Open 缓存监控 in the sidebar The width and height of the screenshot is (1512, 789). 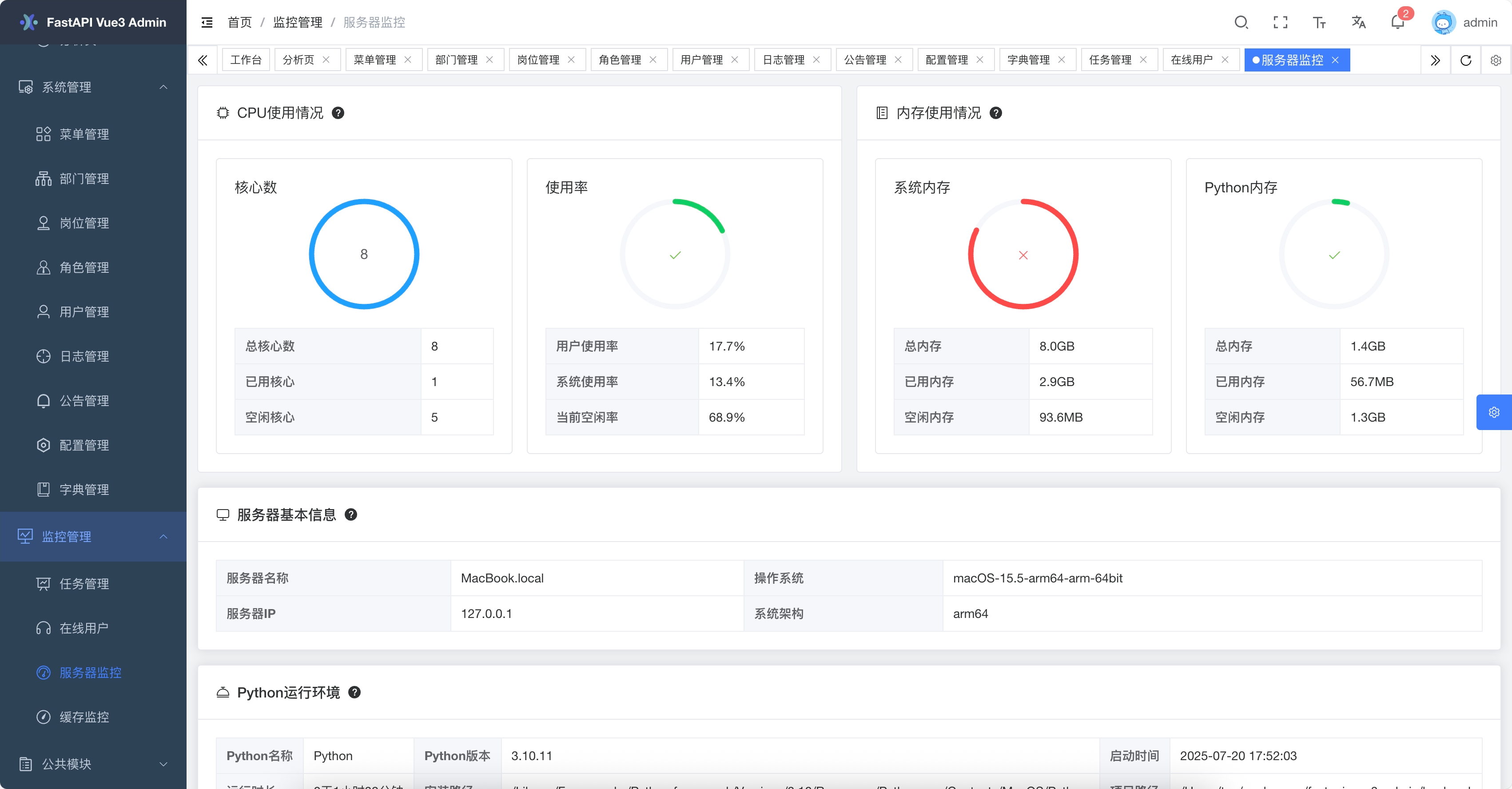point(93,717)
